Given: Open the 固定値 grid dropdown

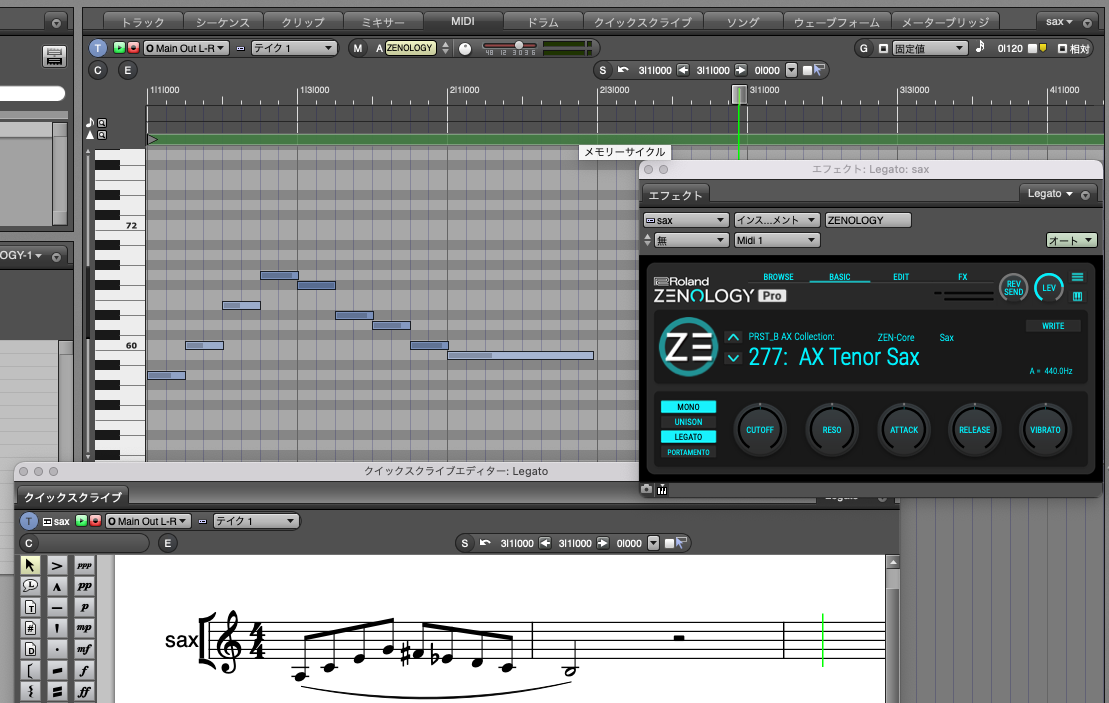Looking at the screenshot, I should coord(929,49).
